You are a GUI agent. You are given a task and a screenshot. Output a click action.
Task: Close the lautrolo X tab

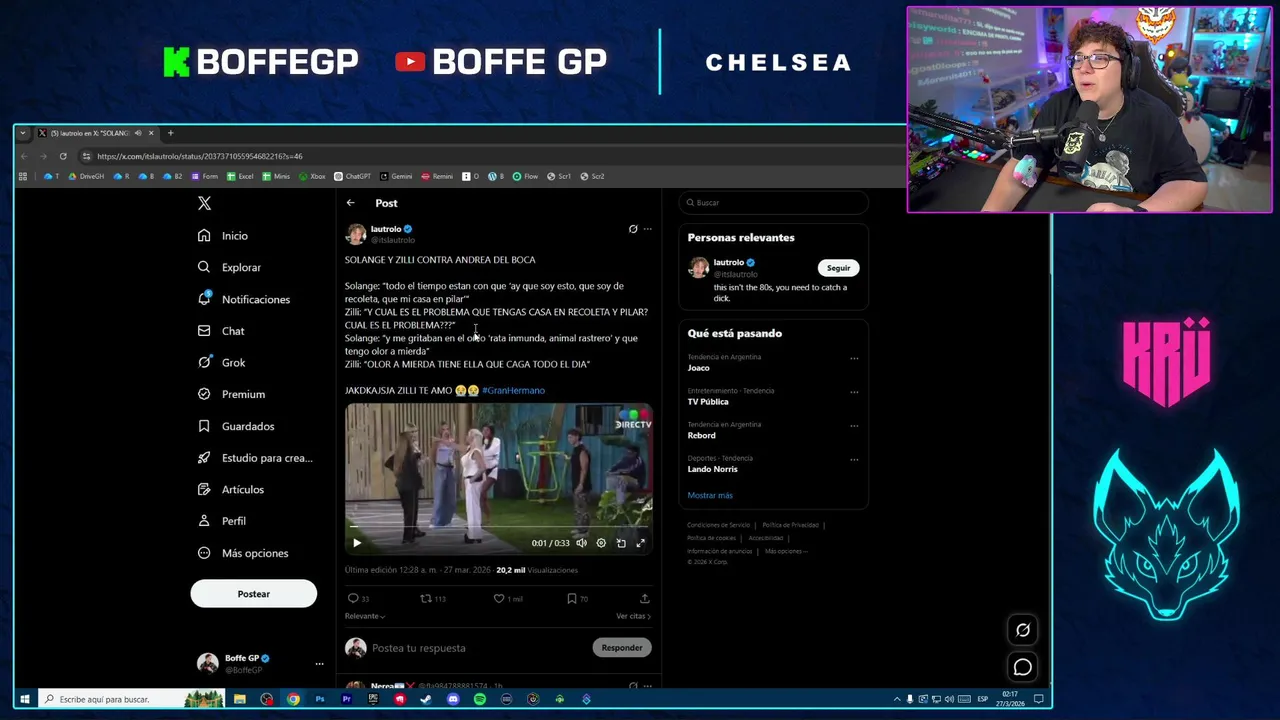click(151, 133)
